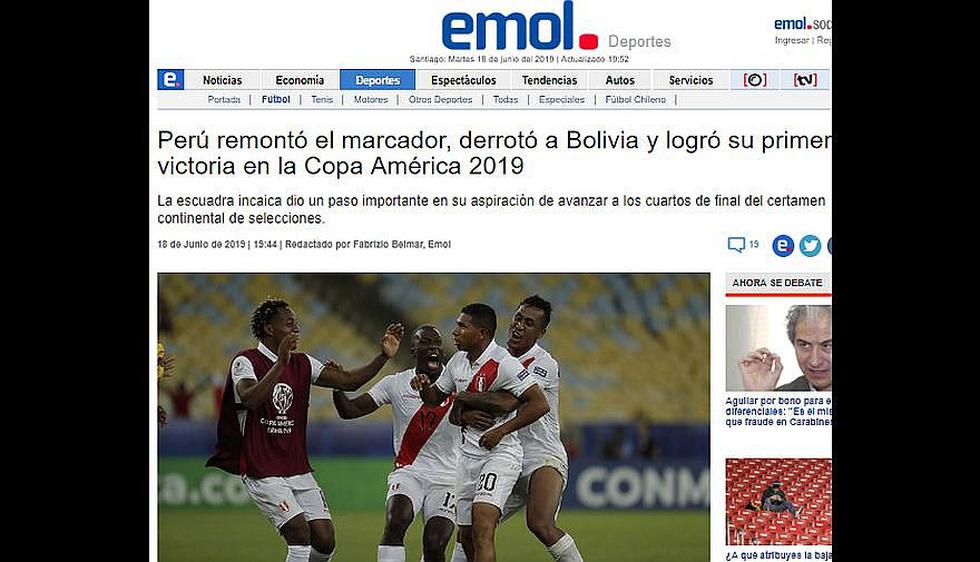This screenshot has height=562, width=980.
Task: Click the comments speech bubble icon
Action: point(736,244)
